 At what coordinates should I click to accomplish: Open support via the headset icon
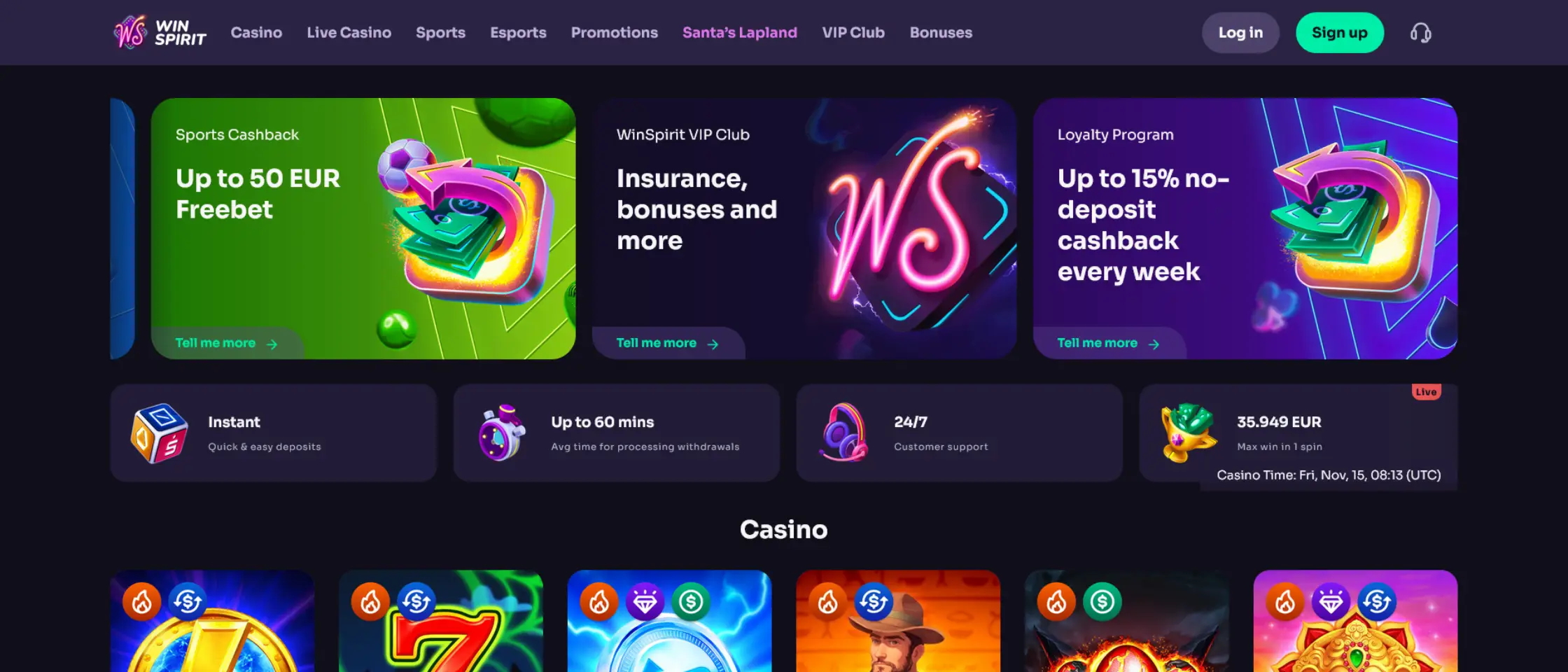coord(1420,33)
